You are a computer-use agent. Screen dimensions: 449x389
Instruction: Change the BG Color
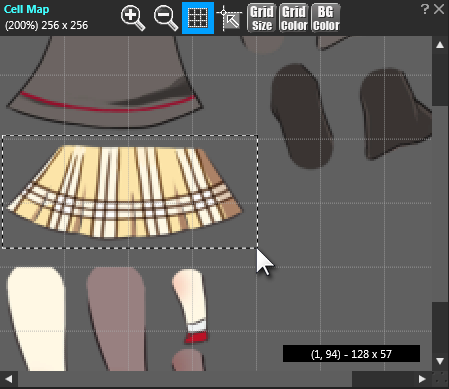pyautogui.click(x=326, y=18)
